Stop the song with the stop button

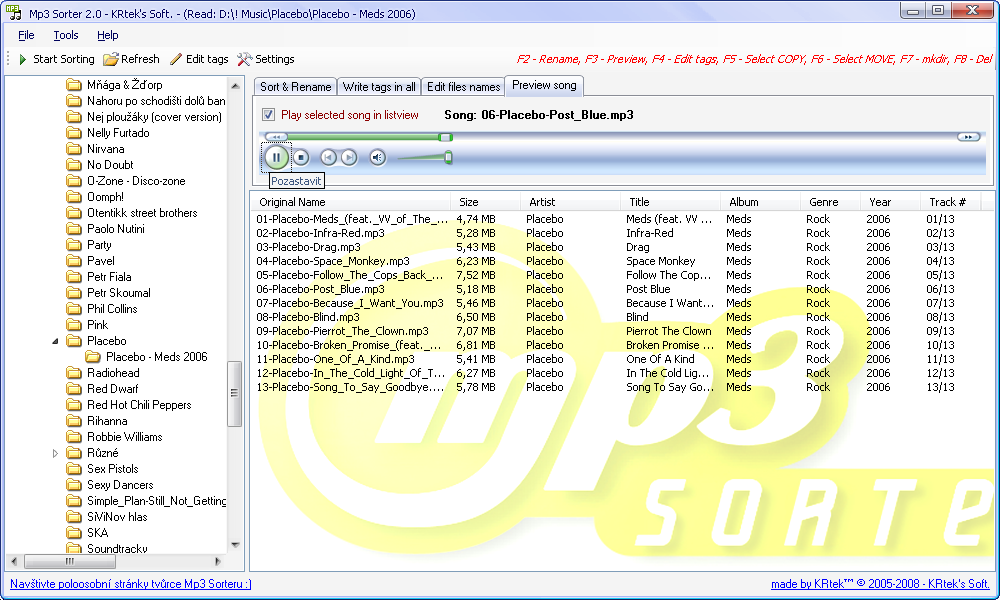(x=301, y=157)
